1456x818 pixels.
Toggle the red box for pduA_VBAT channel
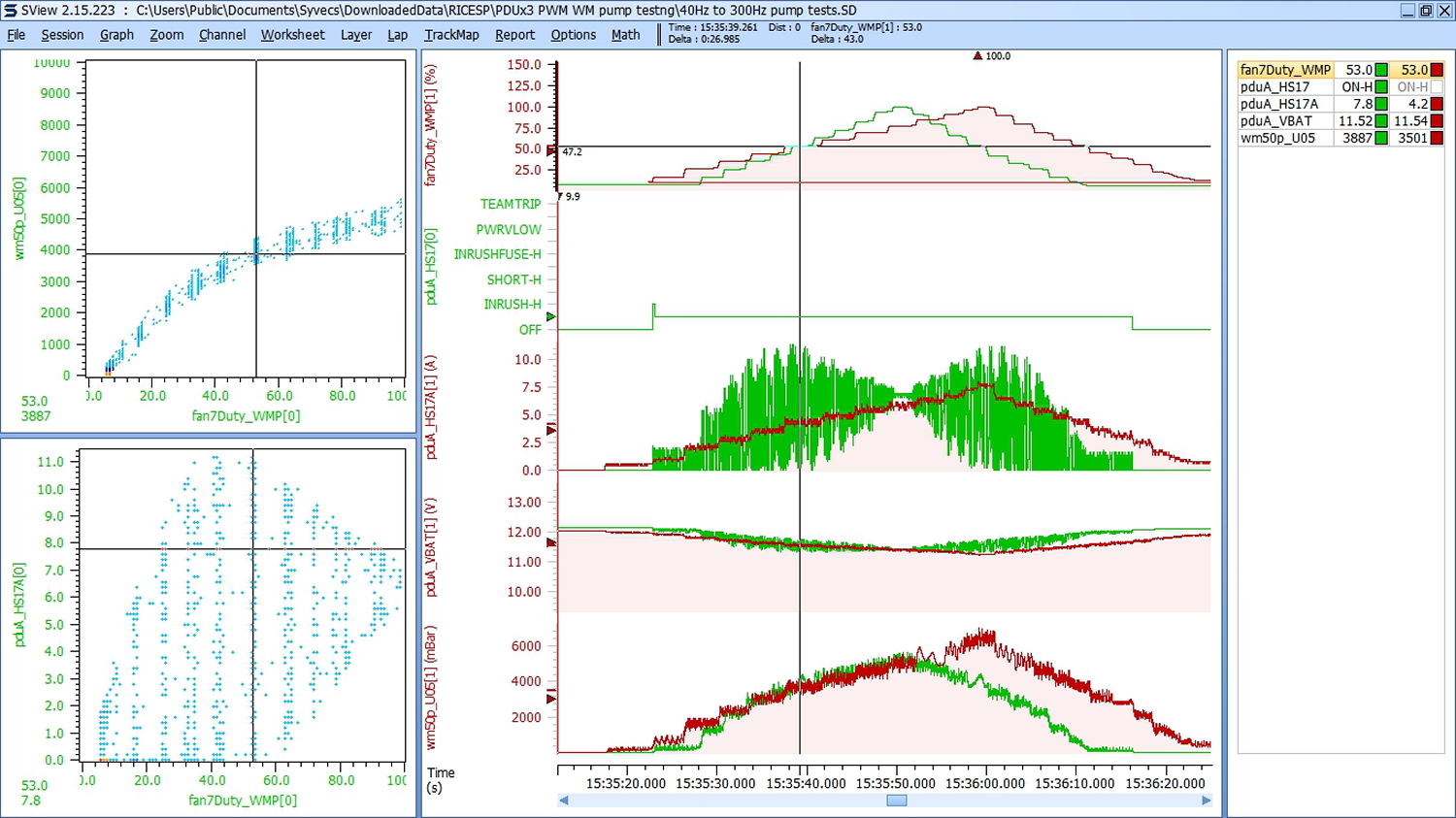[x=1437, y=120]
